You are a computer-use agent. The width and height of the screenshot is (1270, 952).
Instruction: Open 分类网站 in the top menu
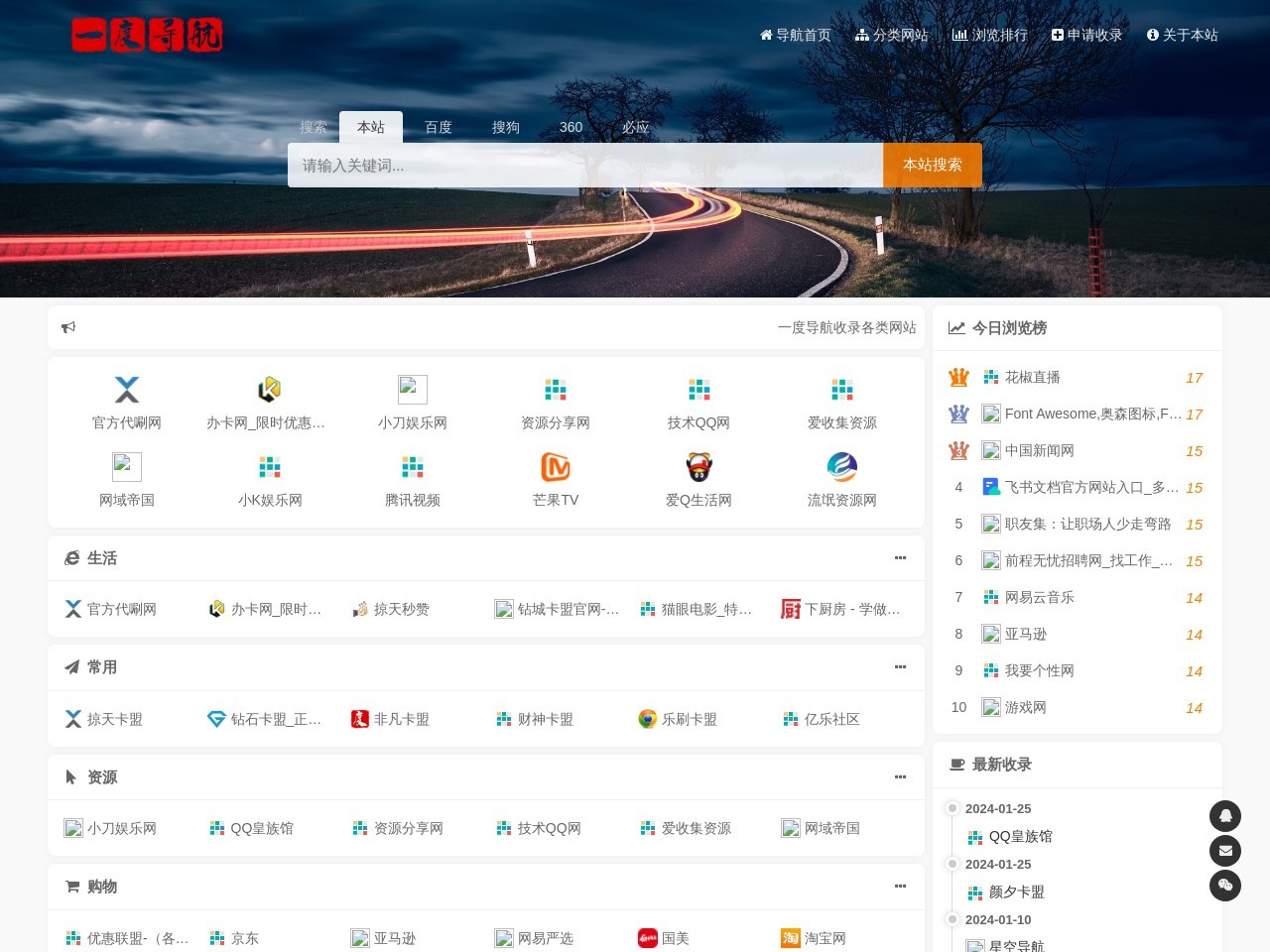892,35
